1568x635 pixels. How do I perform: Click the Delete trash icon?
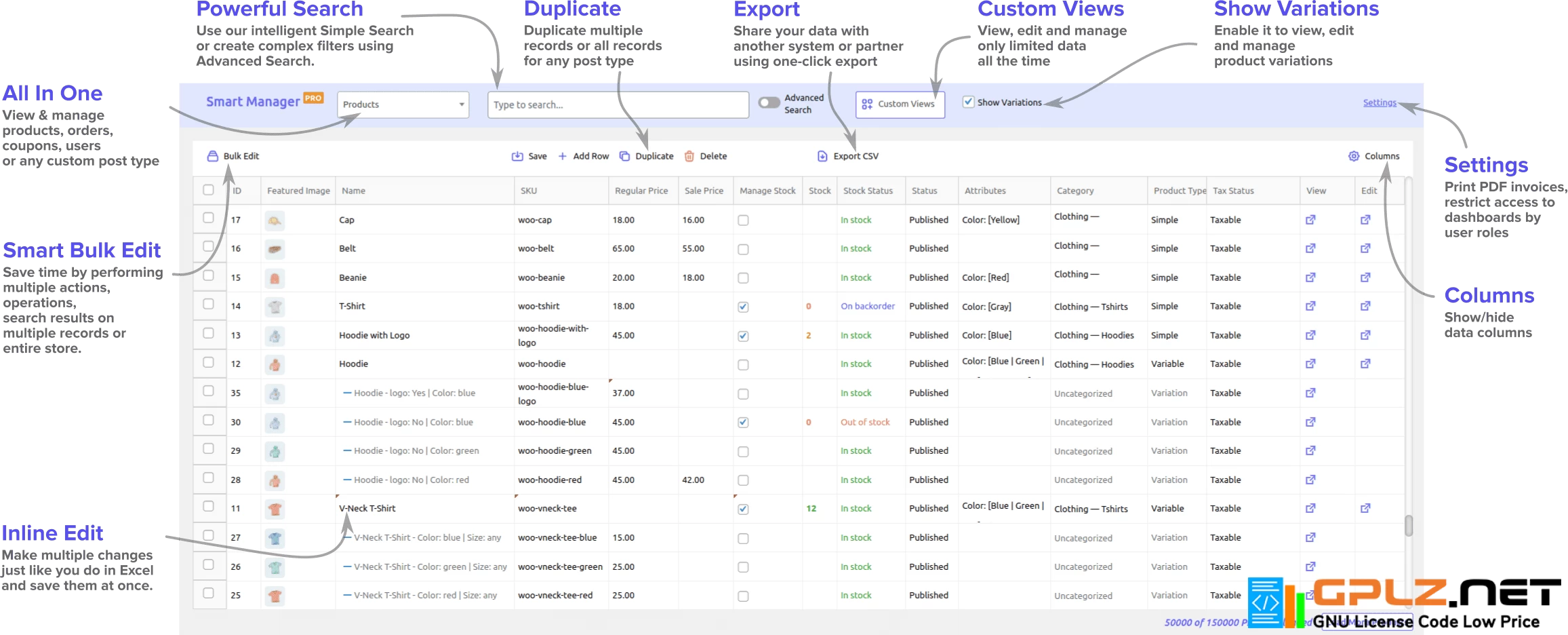pyautogui.click(x=689, y=156)
